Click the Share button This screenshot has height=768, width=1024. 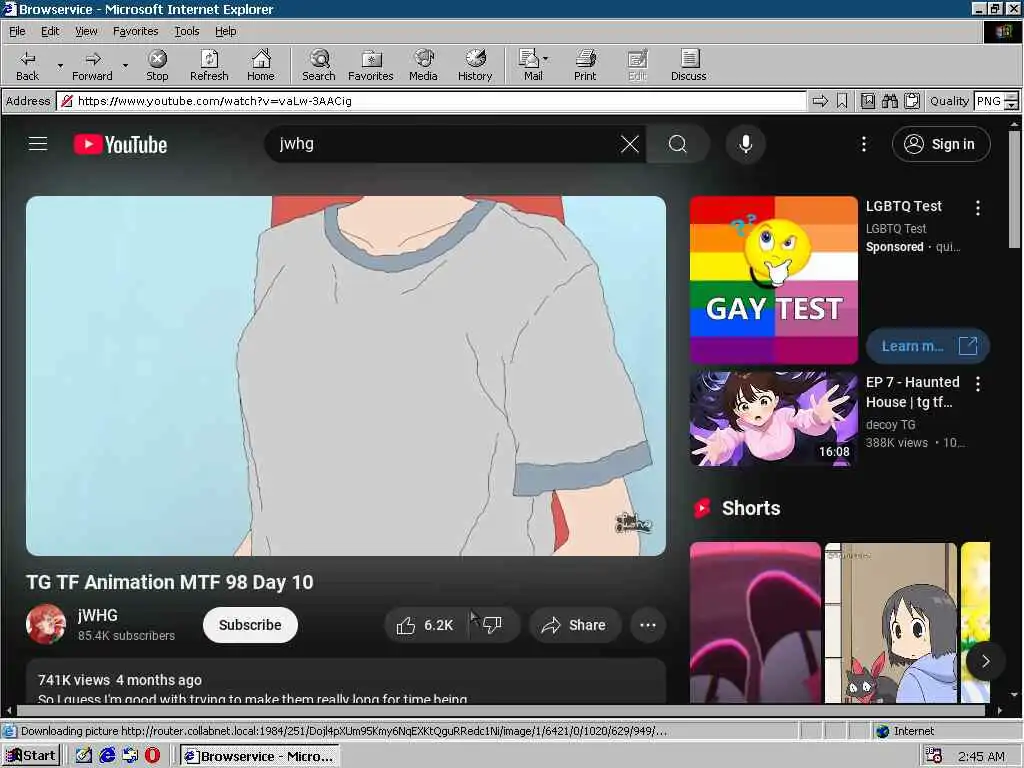click(x=574, y=625)
